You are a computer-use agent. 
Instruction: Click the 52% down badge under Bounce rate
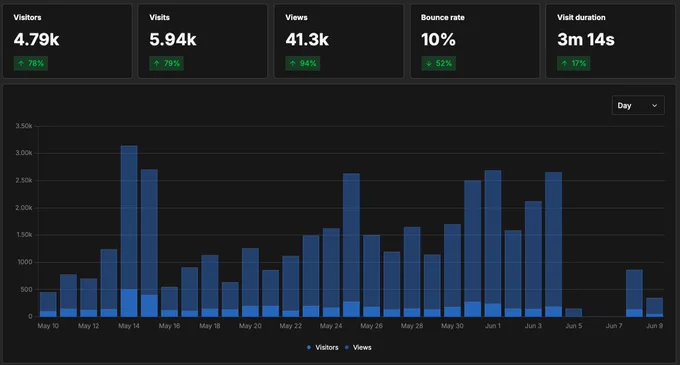[438, 63]
